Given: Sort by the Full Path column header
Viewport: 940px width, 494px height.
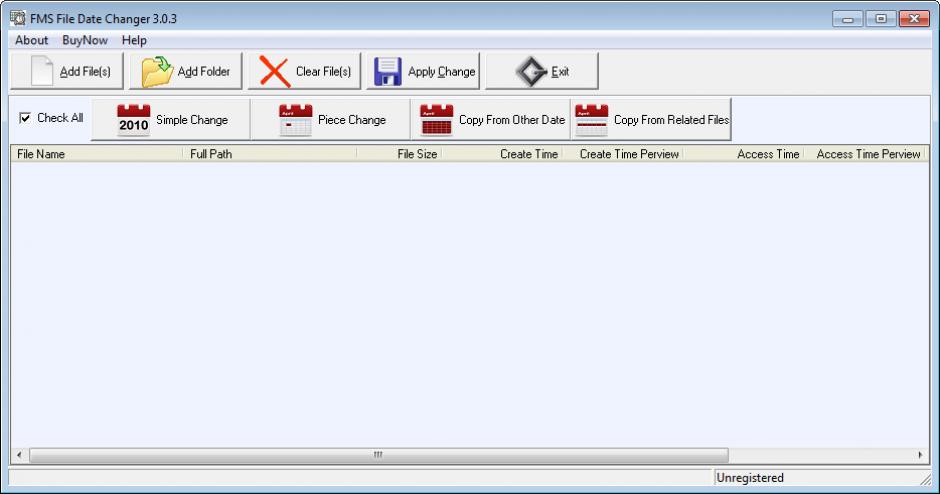Looking at the screenshot, I should pyautogui.click(x=271, y=154).
